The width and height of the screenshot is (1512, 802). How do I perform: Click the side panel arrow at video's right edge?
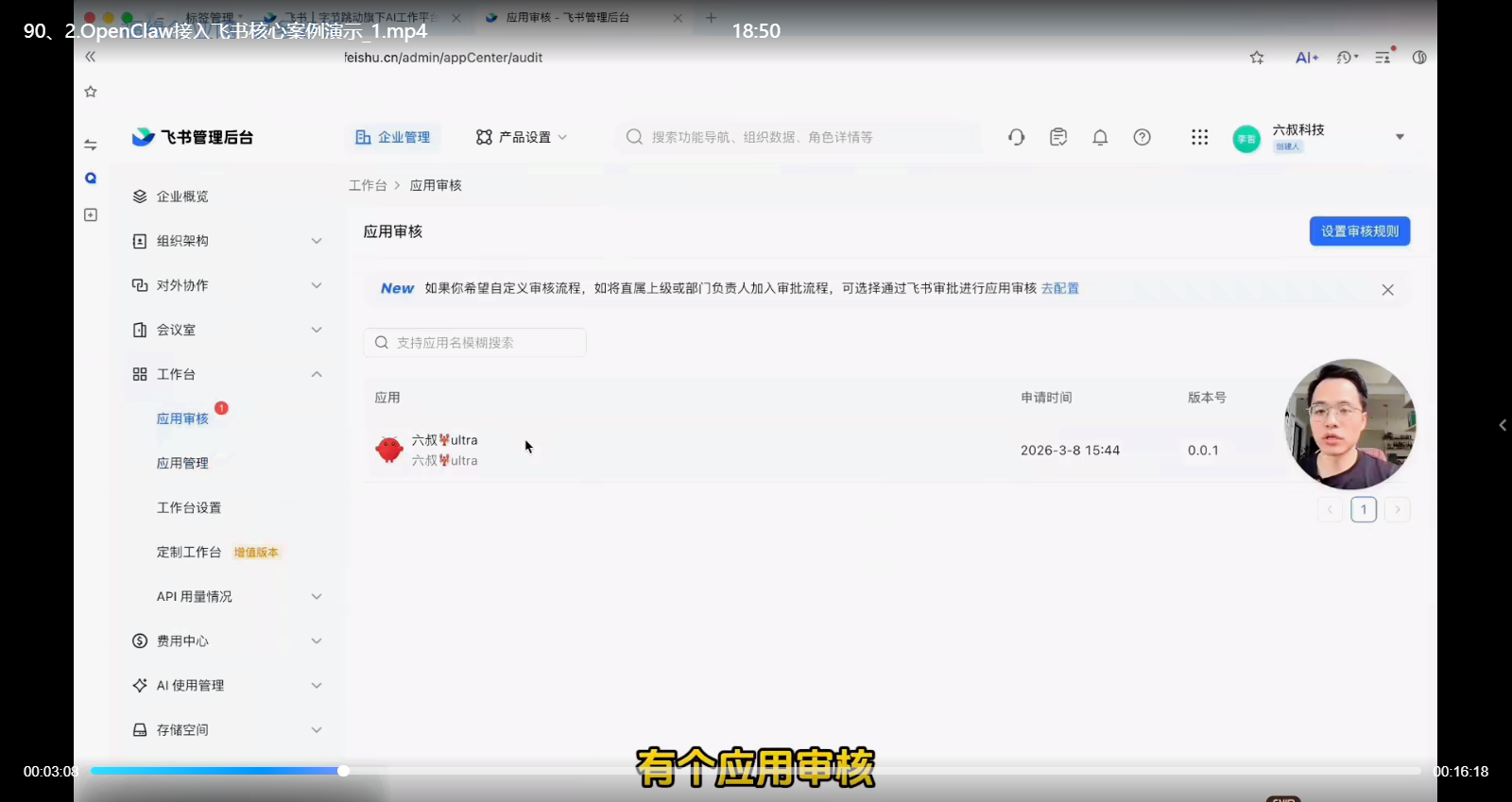[x=1503, y=425]
